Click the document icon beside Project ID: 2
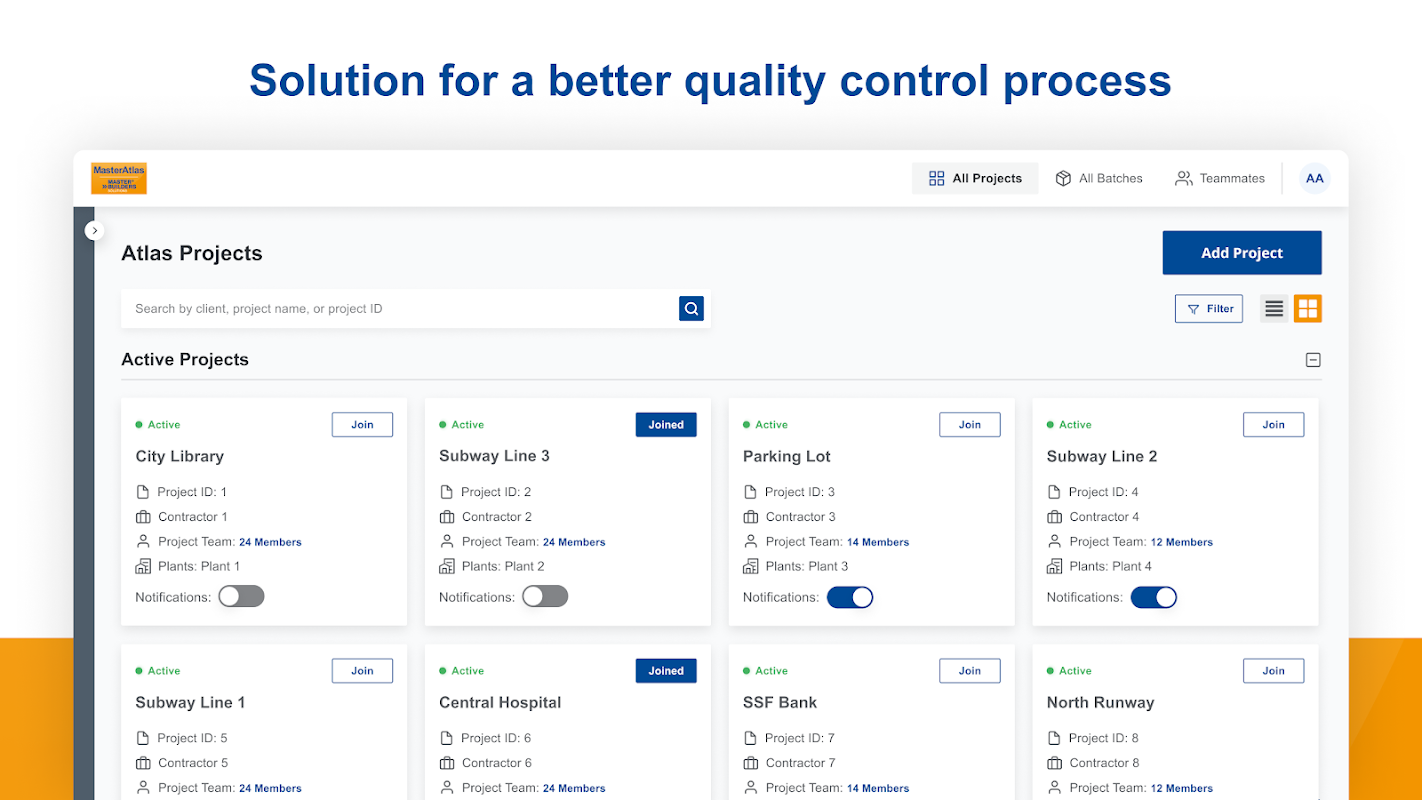The width and height of the screenshot is (1422, 800). coord(446,492)
